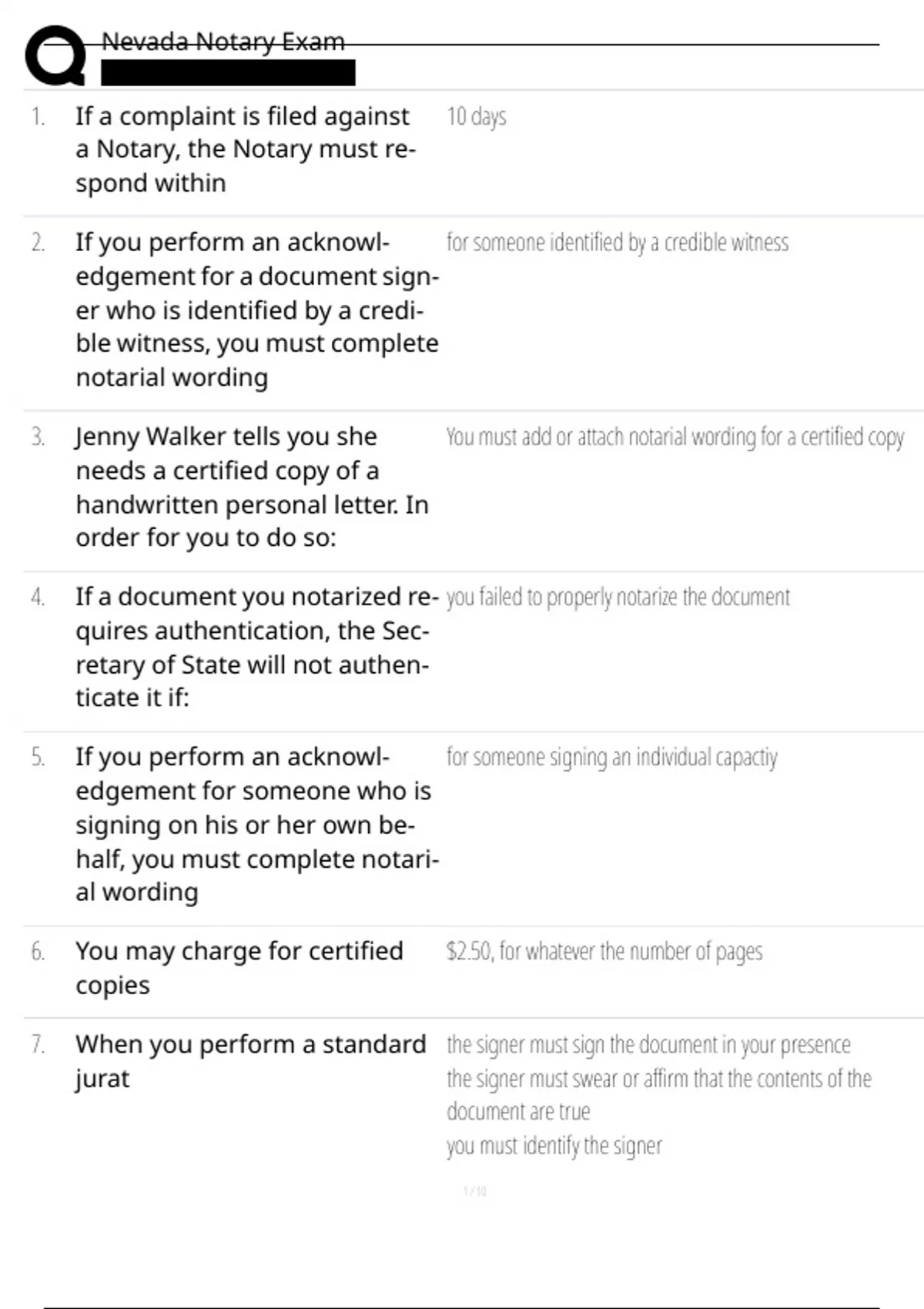Click the number 3 list marker

38,437
